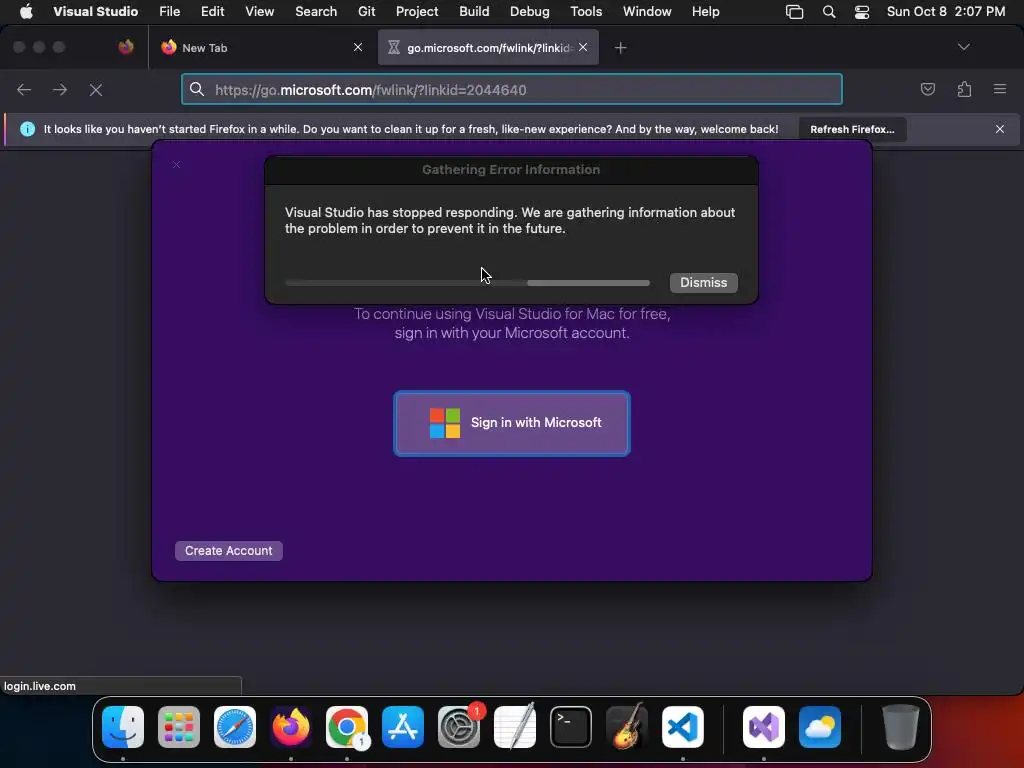Close the Firefox notification bar
This screenshot has width=1024, height=768.
tap(1000, 129)
